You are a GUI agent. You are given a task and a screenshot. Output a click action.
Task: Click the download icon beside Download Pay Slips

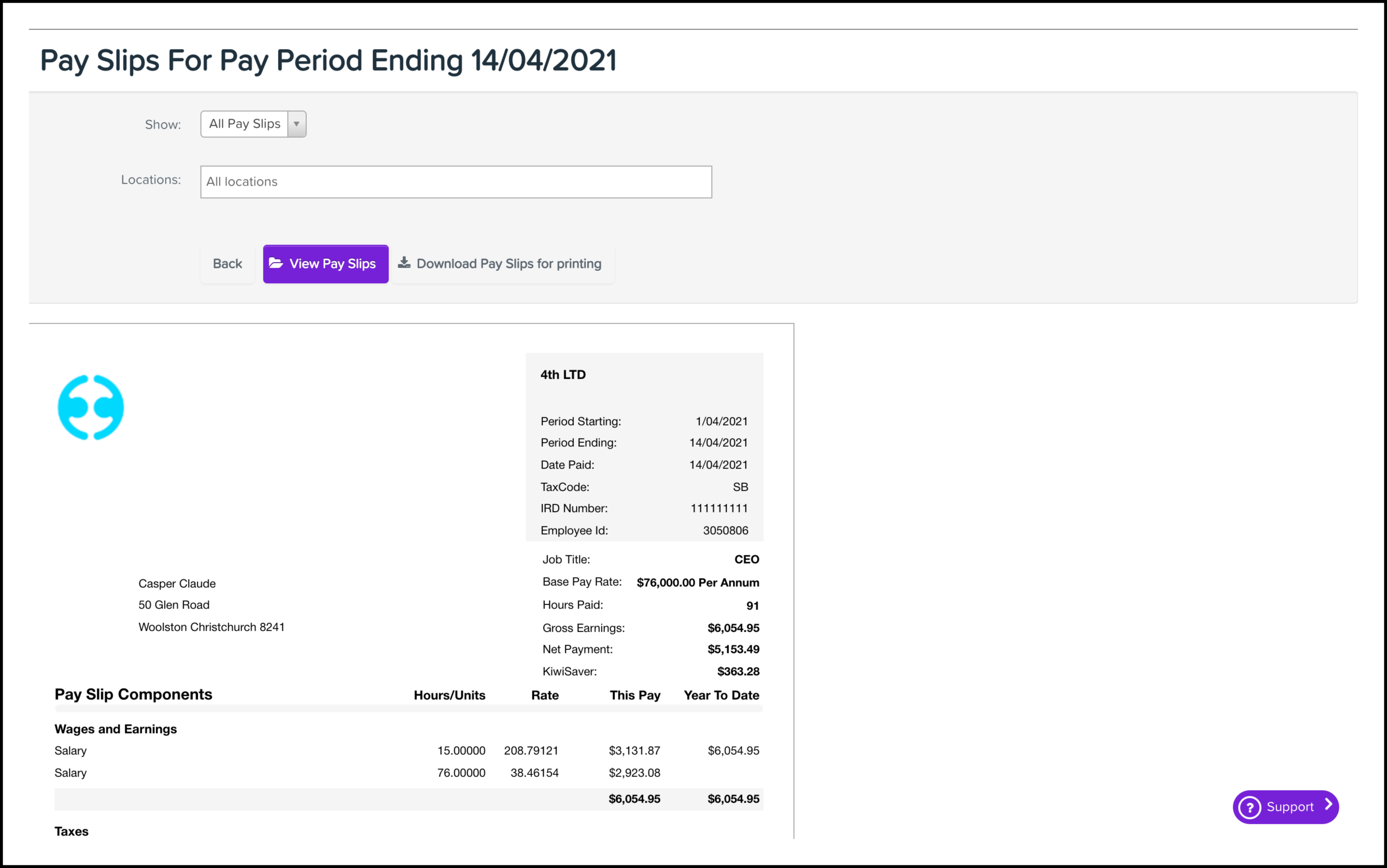(x=404, y=263)
